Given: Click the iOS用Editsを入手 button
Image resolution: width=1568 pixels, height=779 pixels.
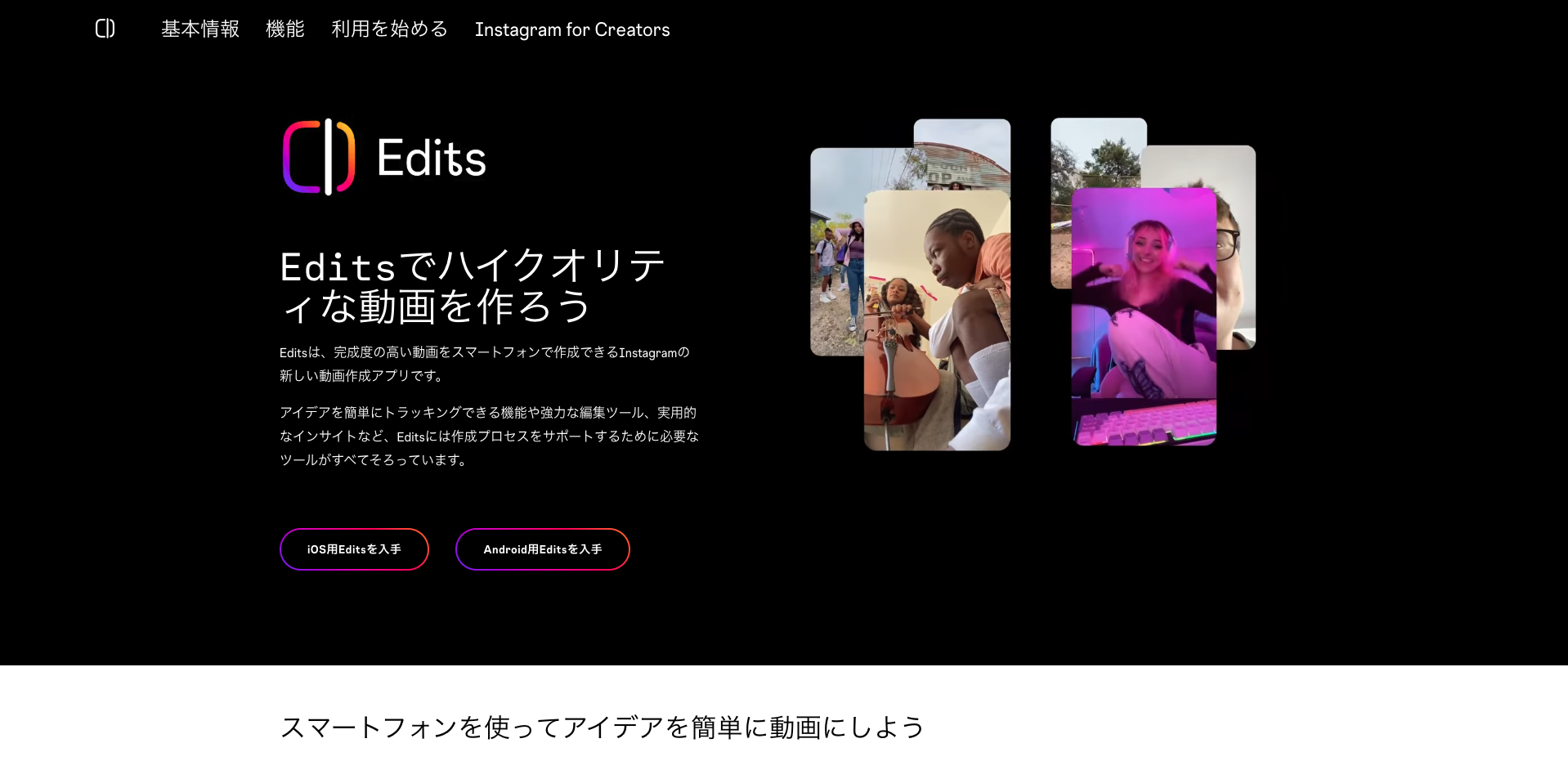Looking at the screenshot, I should click(x=354, y=549).
